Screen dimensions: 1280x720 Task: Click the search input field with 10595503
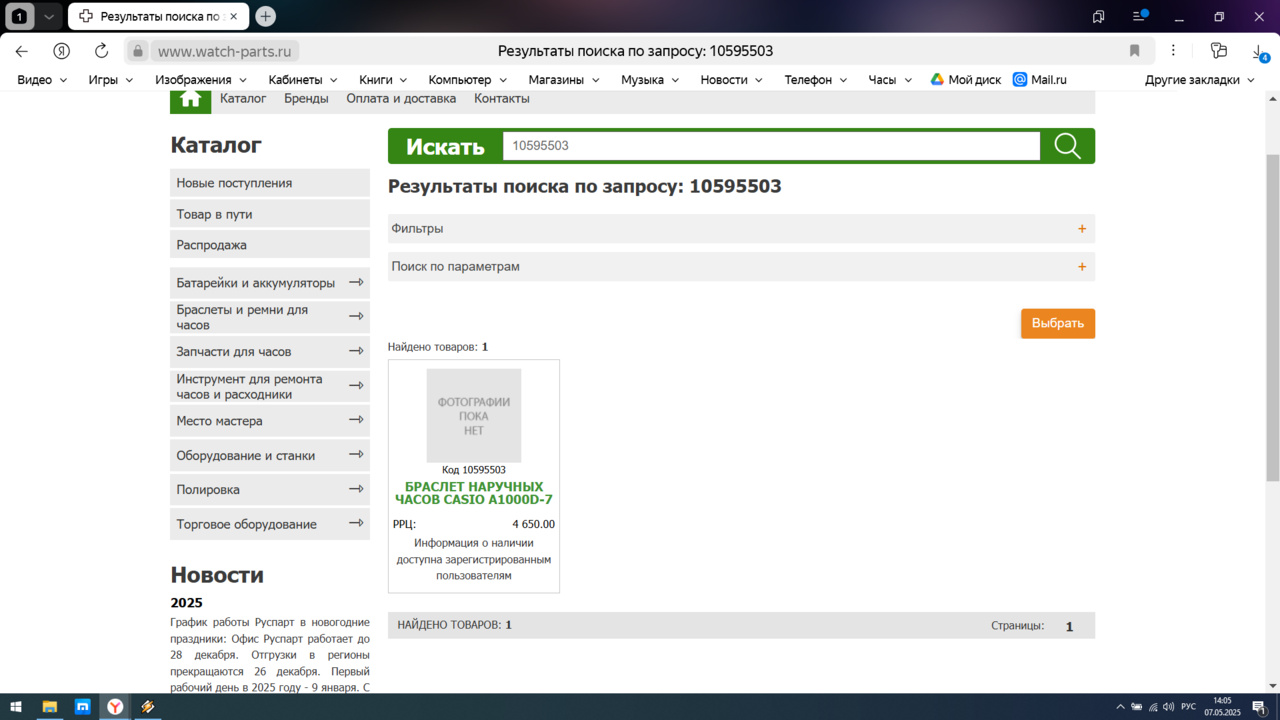[771, 146]
